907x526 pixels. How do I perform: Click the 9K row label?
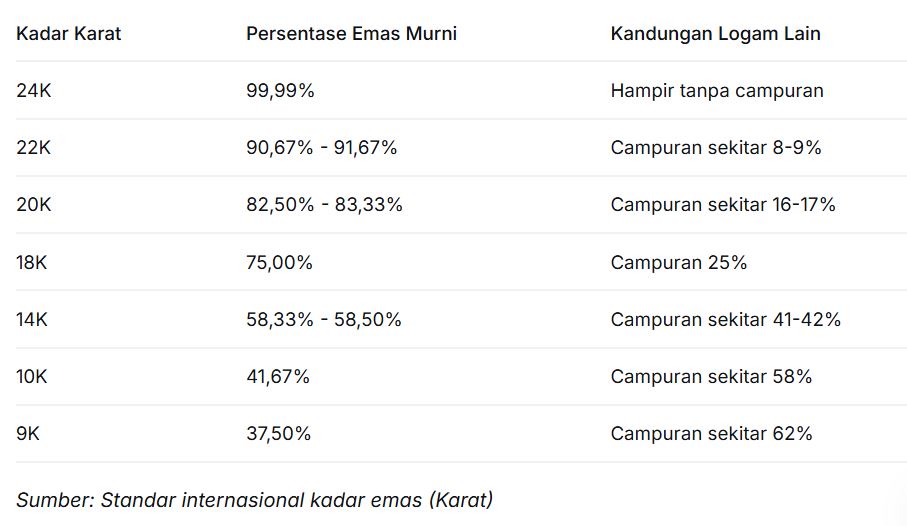[x=28, y=434]
